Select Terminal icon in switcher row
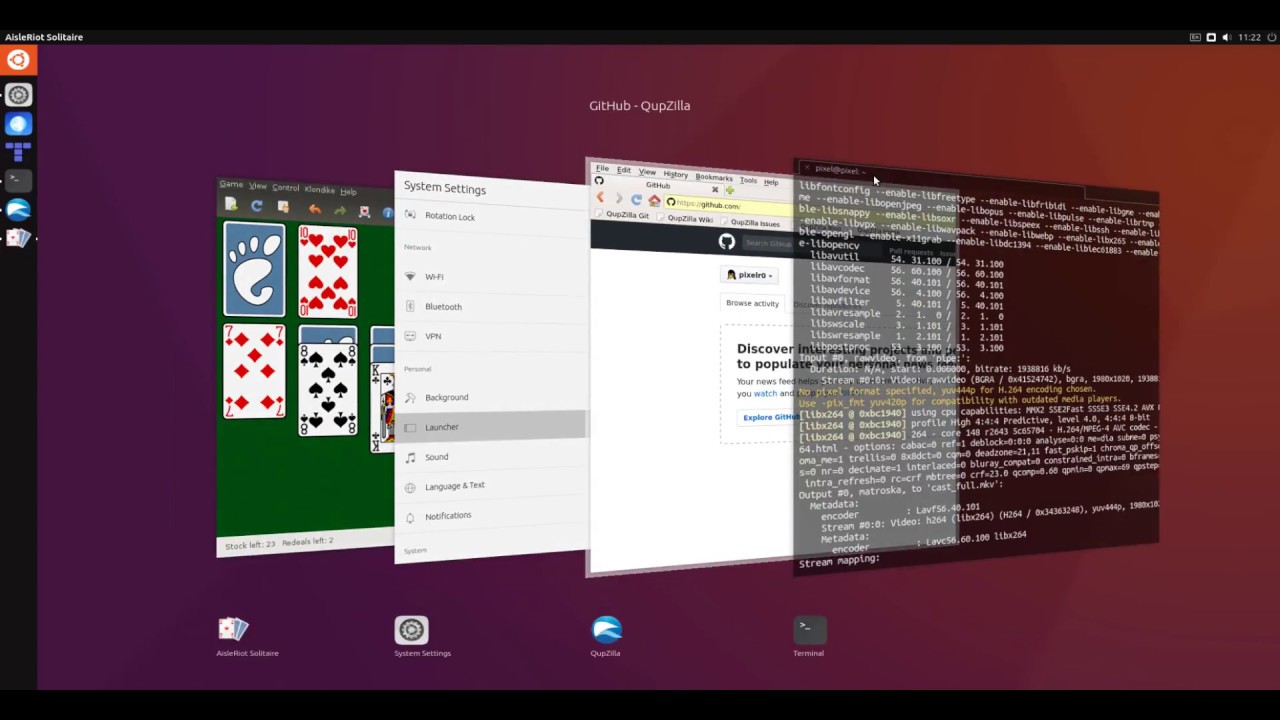1280x720 pixels. click(x=809, y=629)
